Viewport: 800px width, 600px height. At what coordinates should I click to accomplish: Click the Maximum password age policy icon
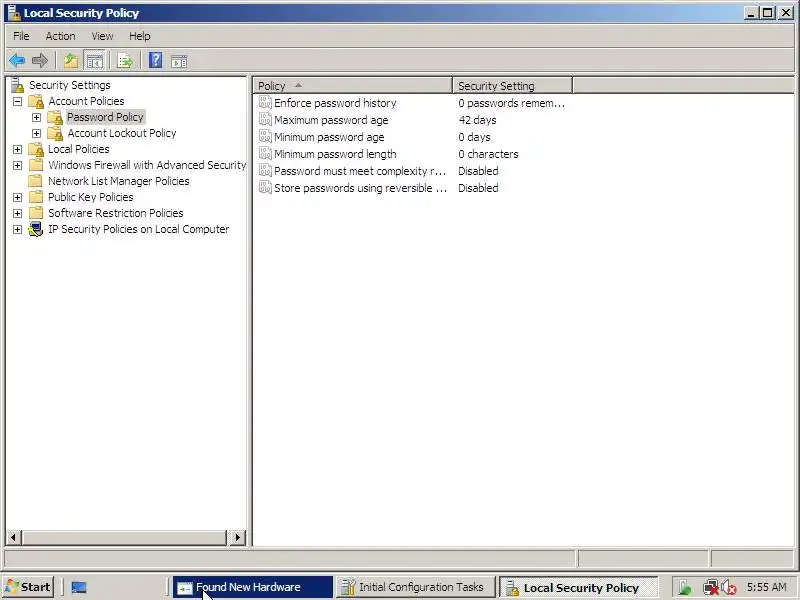click(x=265, y=120)
